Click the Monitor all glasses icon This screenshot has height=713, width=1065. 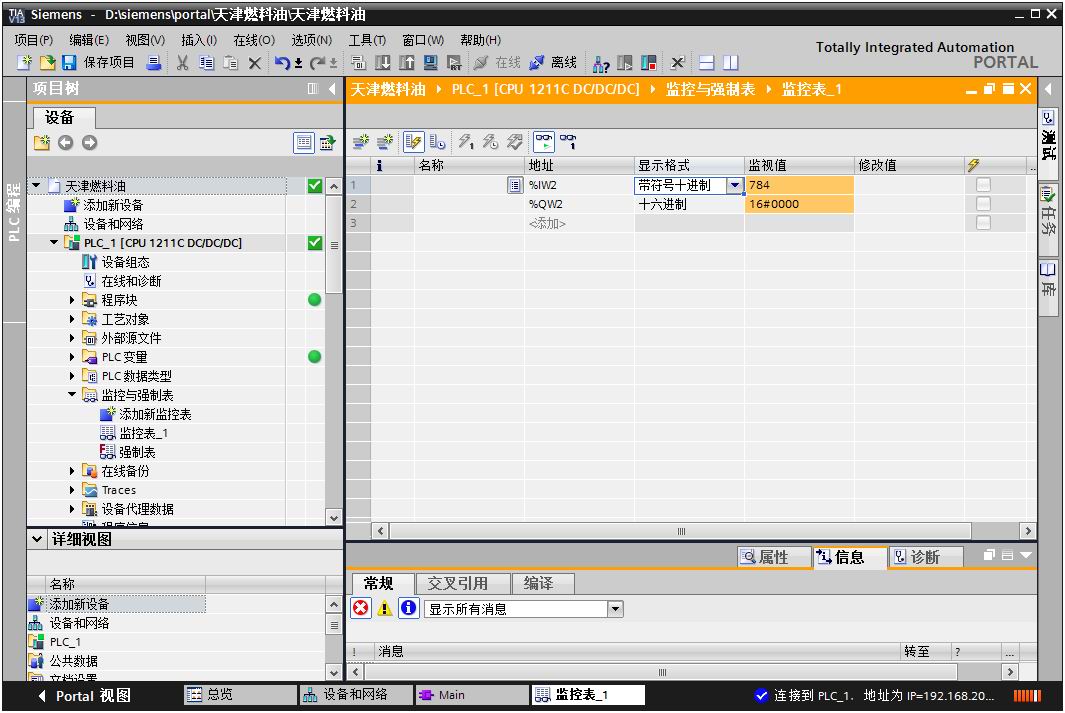tap(543, 142)
